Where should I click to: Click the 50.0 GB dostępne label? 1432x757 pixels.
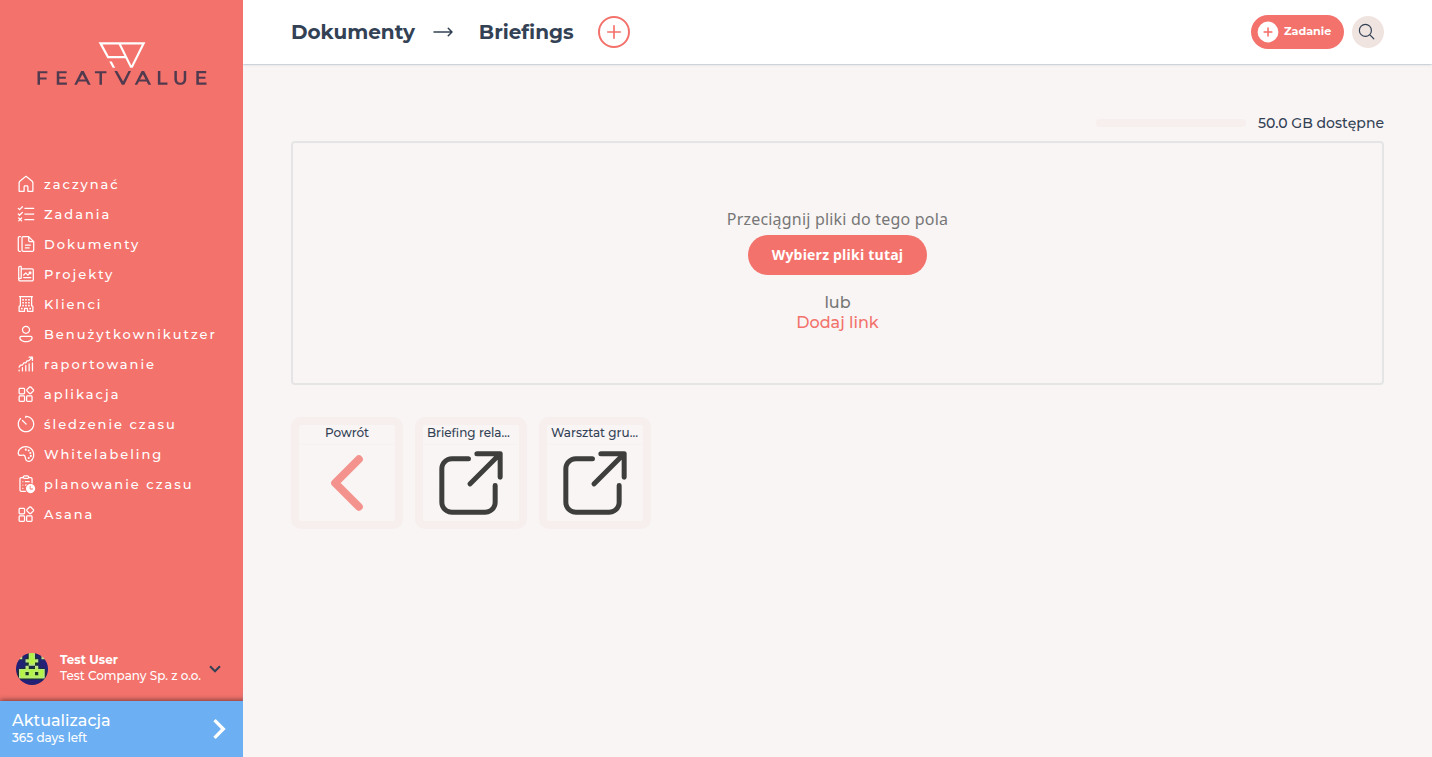1321,123
